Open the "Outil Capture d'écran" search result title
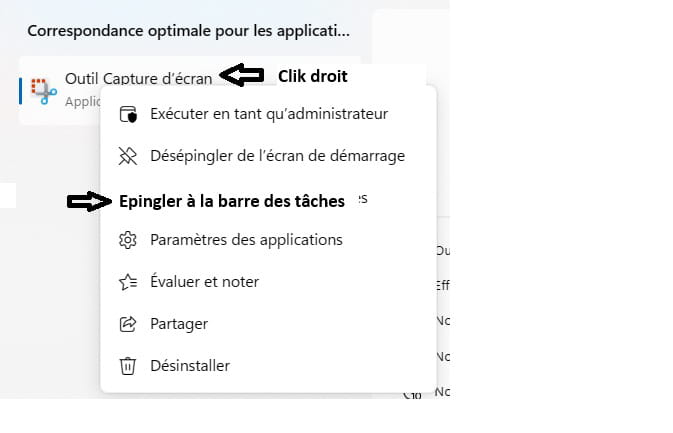This screenshot has height=433, width=673. click(x=138, y=78)
